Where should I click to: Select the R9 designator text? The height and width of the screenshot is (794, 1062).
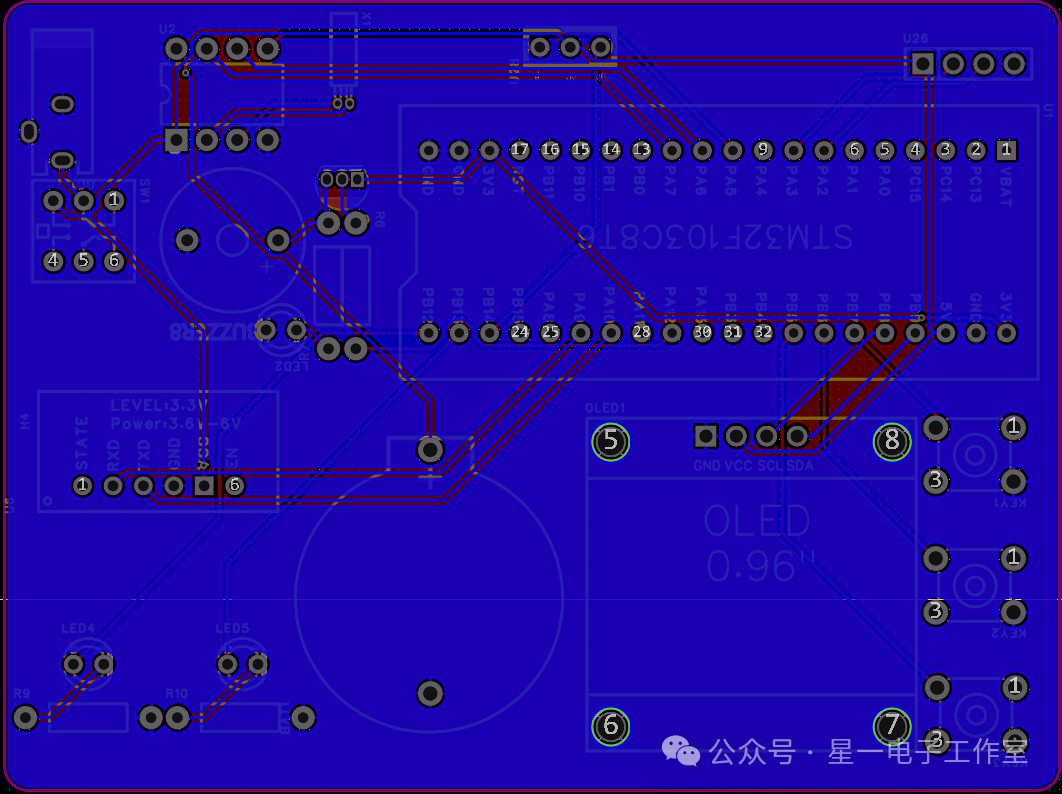[22, 694]
